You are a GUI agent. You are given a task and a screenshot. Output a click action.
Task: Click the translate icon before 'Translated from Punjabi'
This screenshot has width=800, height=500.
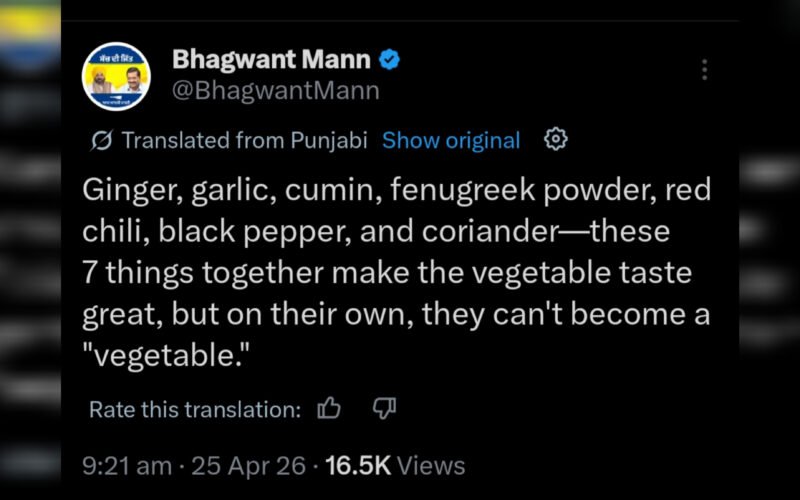pos(101,141)
